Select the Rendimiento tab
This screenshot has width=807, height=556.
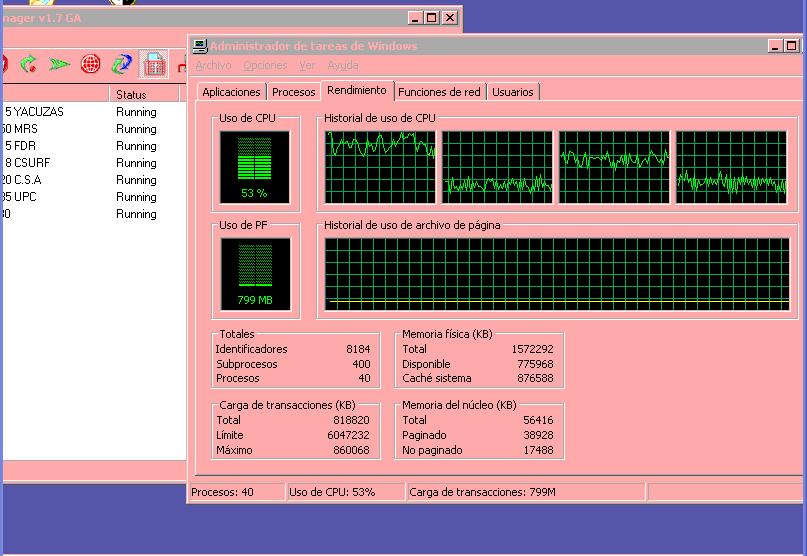click(357, 90)
